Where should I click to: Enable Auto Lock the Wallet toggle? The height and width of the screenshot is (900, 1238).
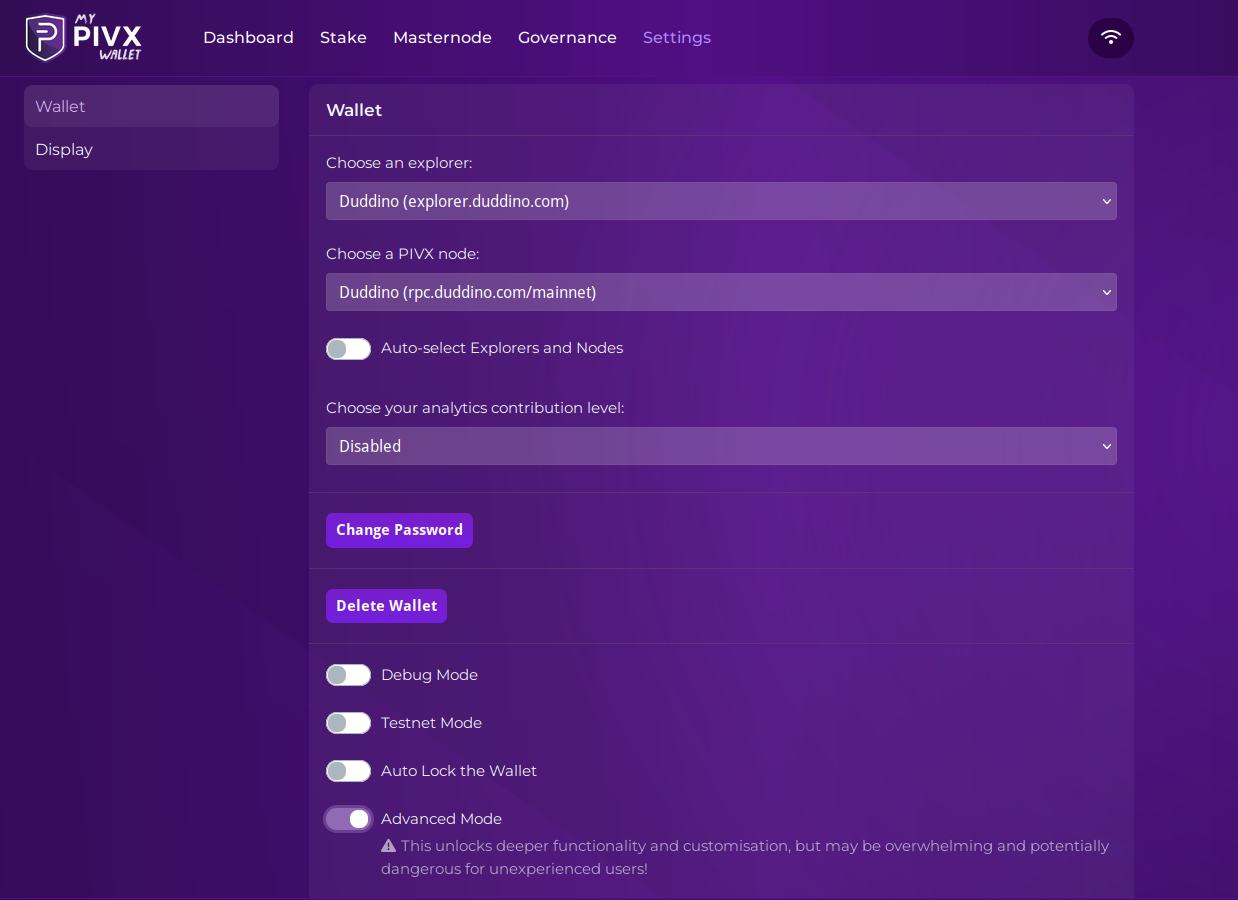click(x=348, y=771)
